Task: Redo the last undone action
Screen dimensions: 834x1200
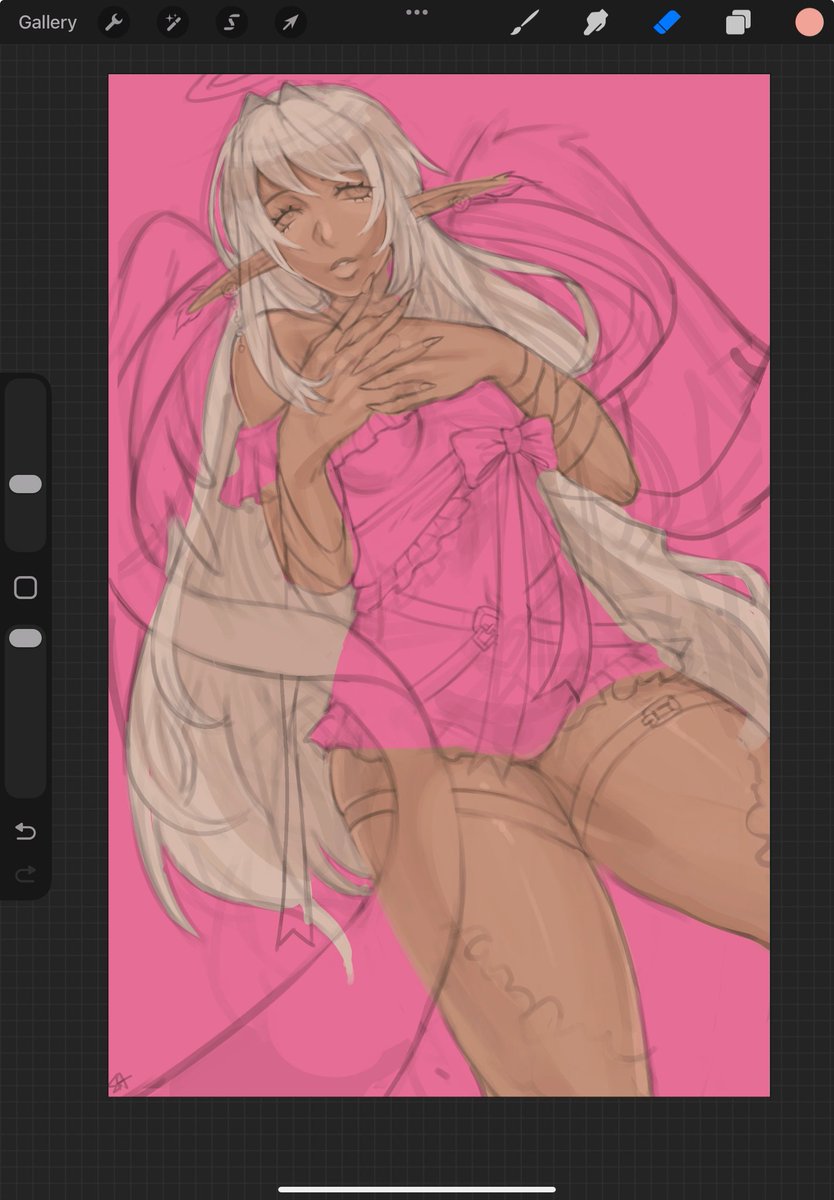Action: coord(25,875)
